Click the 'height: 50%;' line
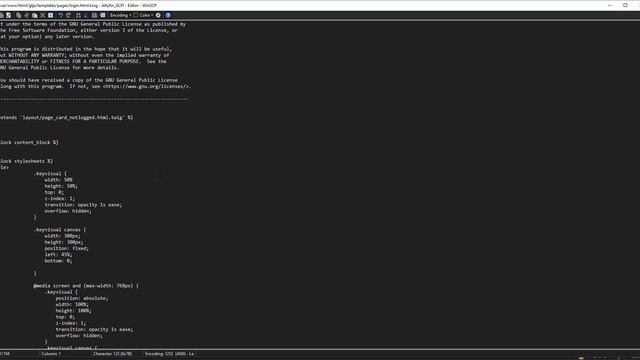This screenshot has width=640, height=360. 61,186
